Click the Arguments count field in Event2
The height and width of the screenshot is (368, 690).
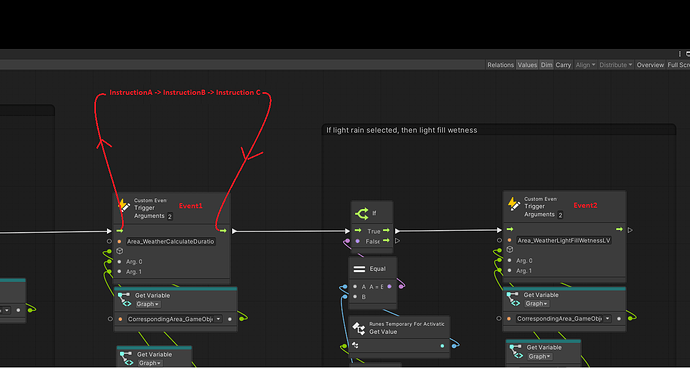coord(560,215)
